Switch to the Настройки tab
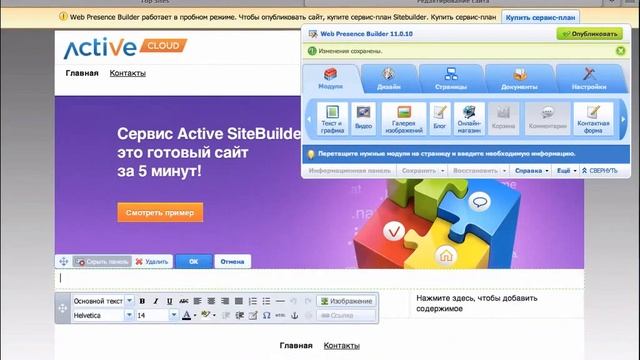Viewport: 640px width, 360px height. click(x=589, y=78)
